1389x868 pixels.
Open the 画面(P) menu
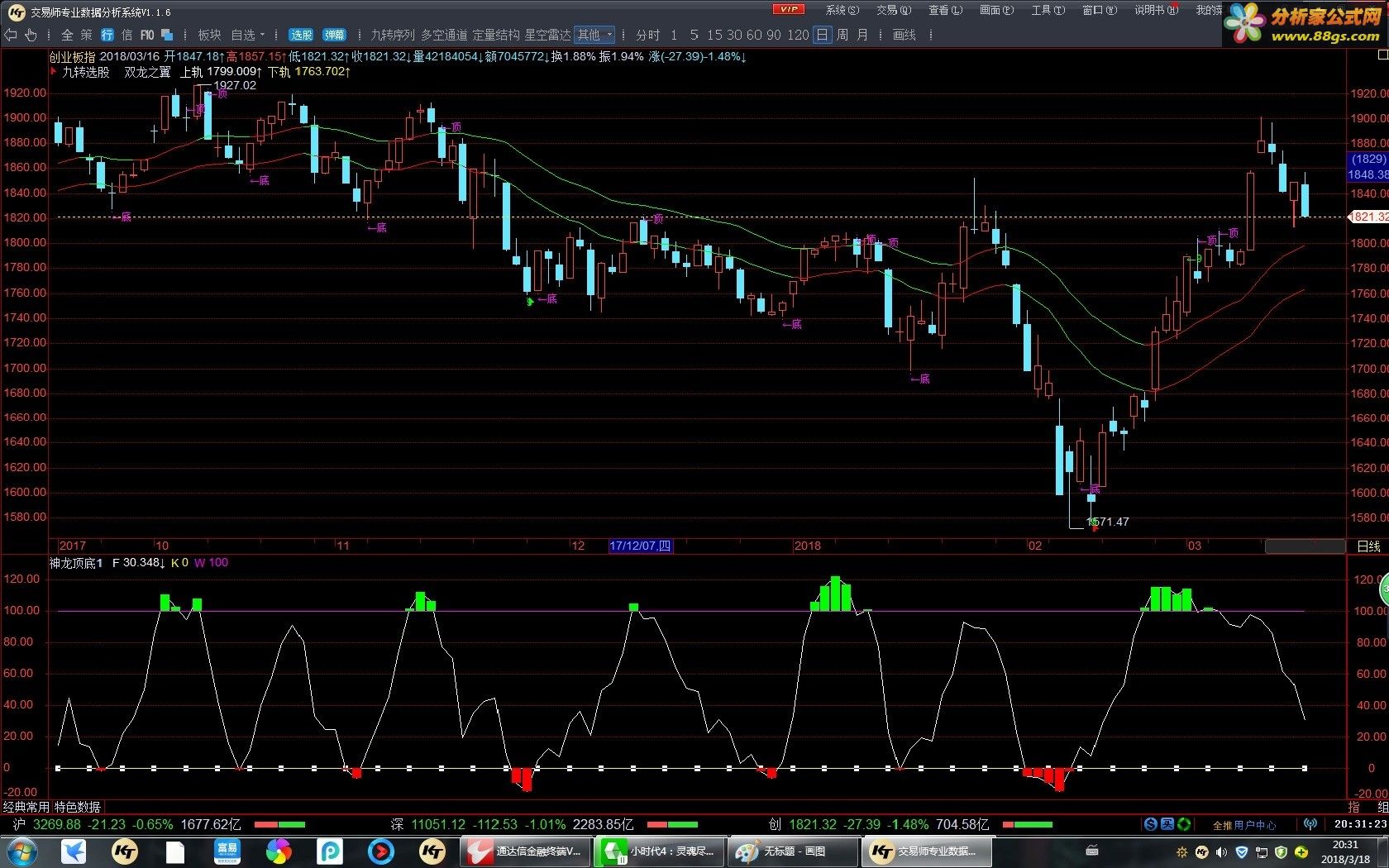996,10
